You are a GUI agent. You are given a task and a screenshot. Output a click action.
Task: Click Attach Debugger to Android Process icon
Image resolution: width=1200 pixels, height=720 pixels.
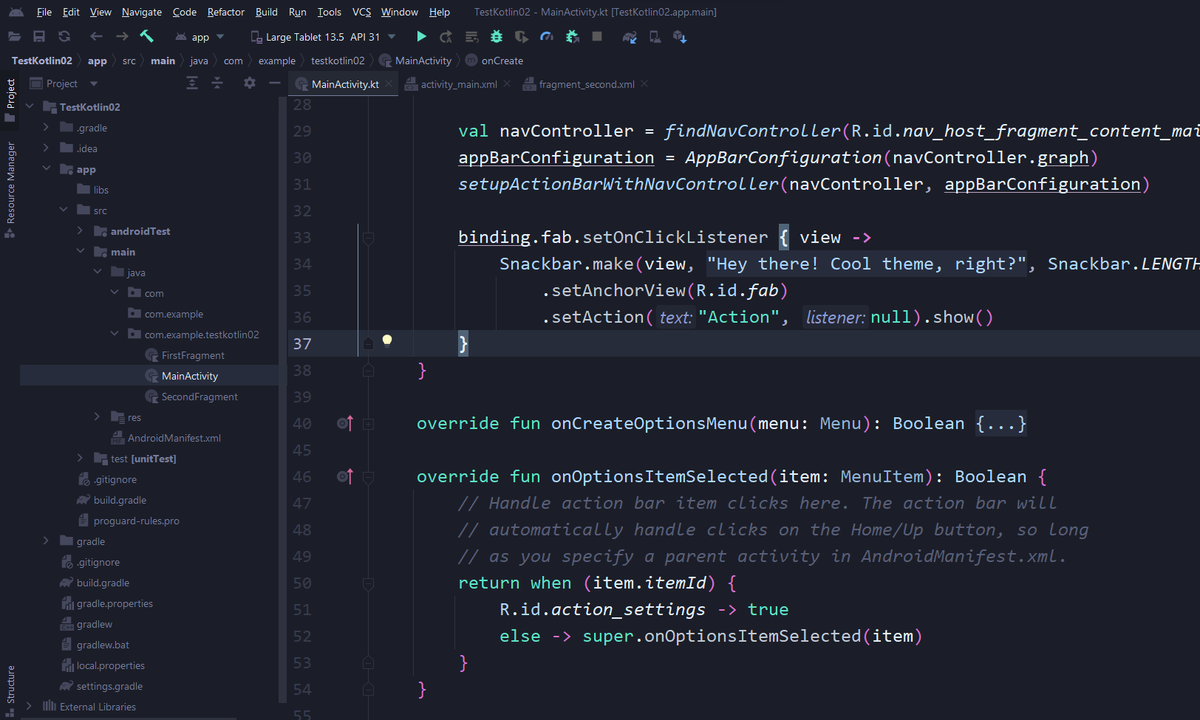tap(572, 37)
